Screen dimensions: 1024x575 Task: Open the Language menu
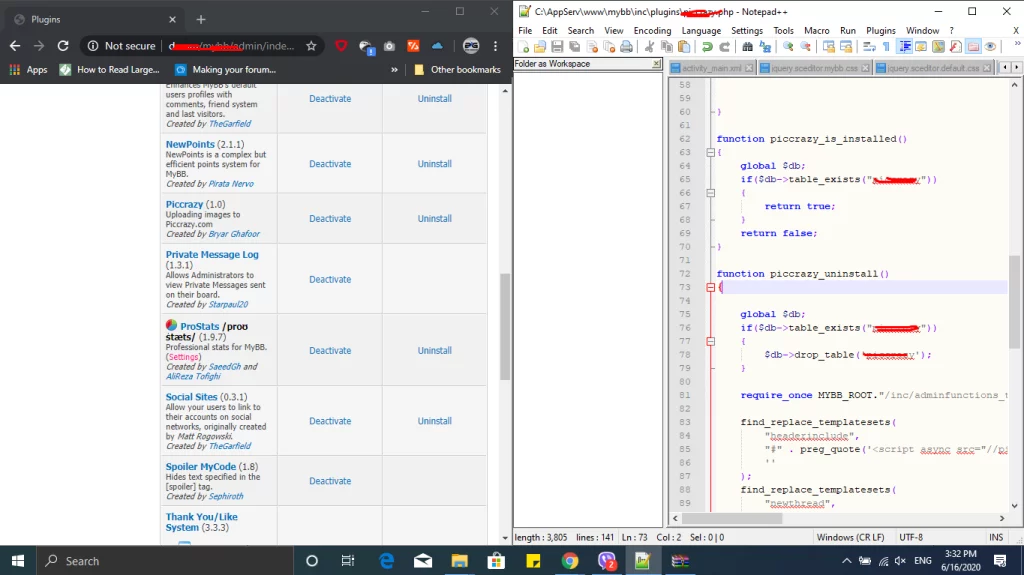[x=701, y=31]
